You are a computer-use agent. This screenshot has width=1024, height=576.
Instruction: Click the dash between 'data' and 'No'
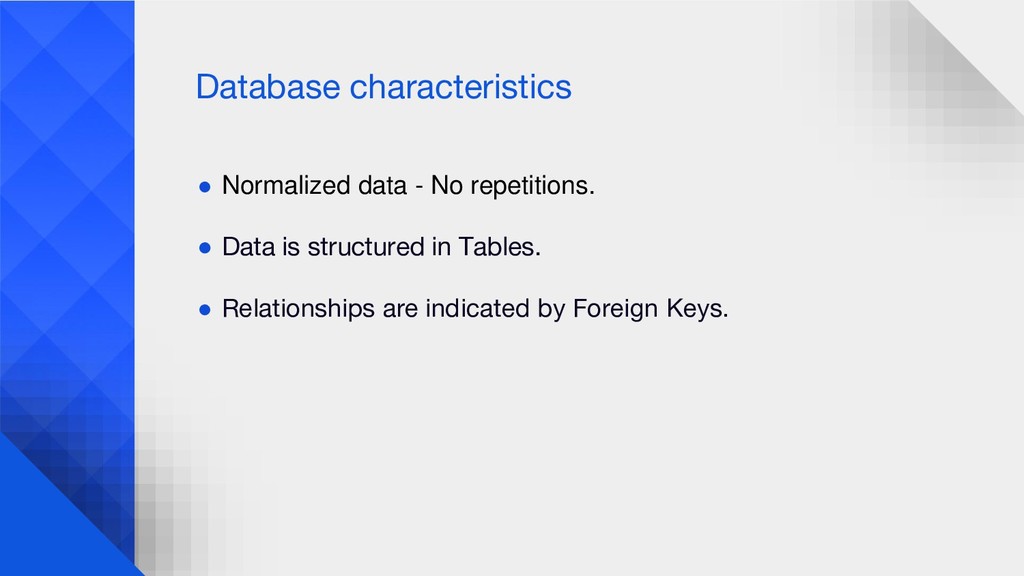point(419,187)
